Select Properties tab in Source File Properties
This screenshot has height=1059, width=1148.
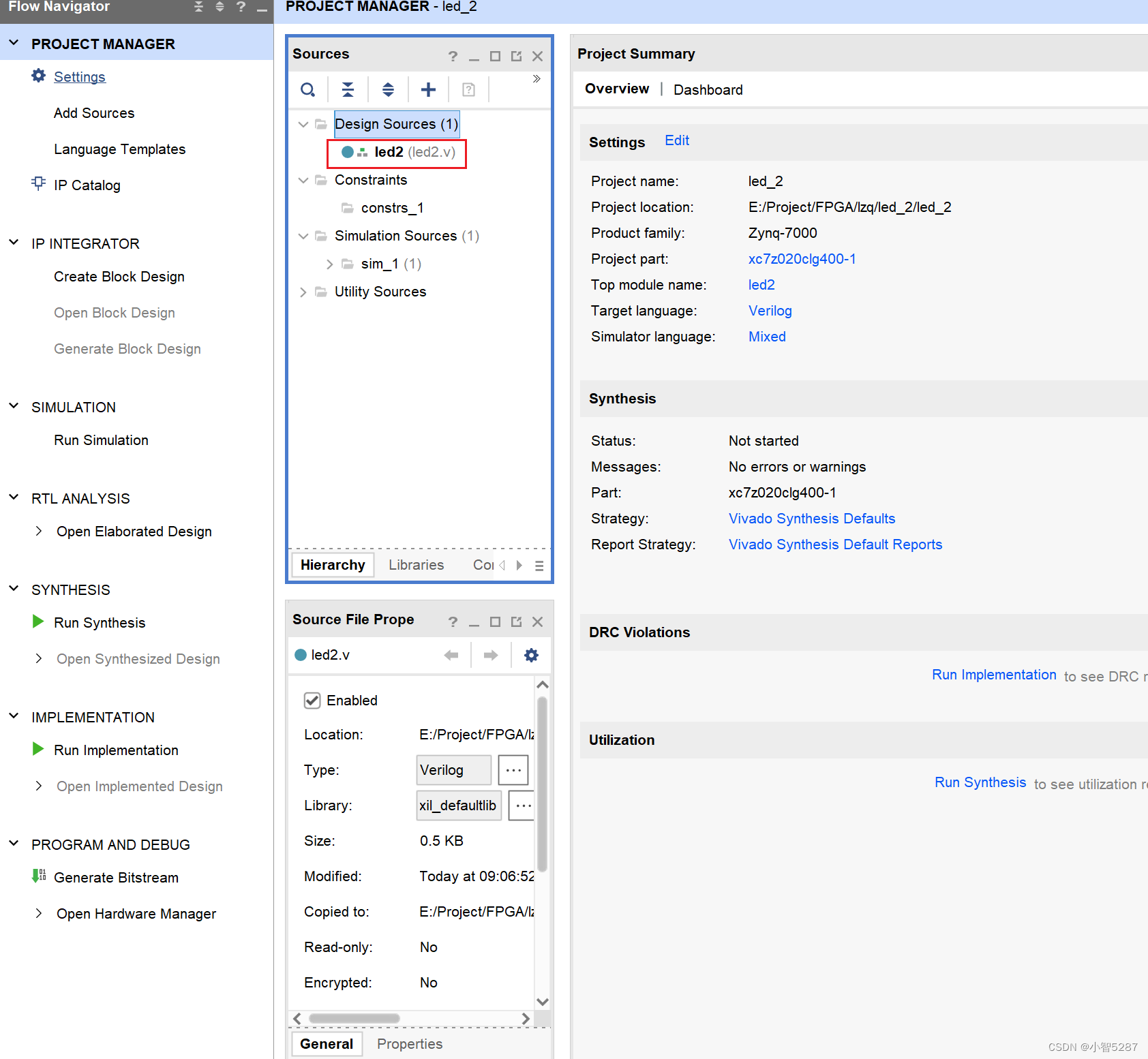click(410, 1044)
